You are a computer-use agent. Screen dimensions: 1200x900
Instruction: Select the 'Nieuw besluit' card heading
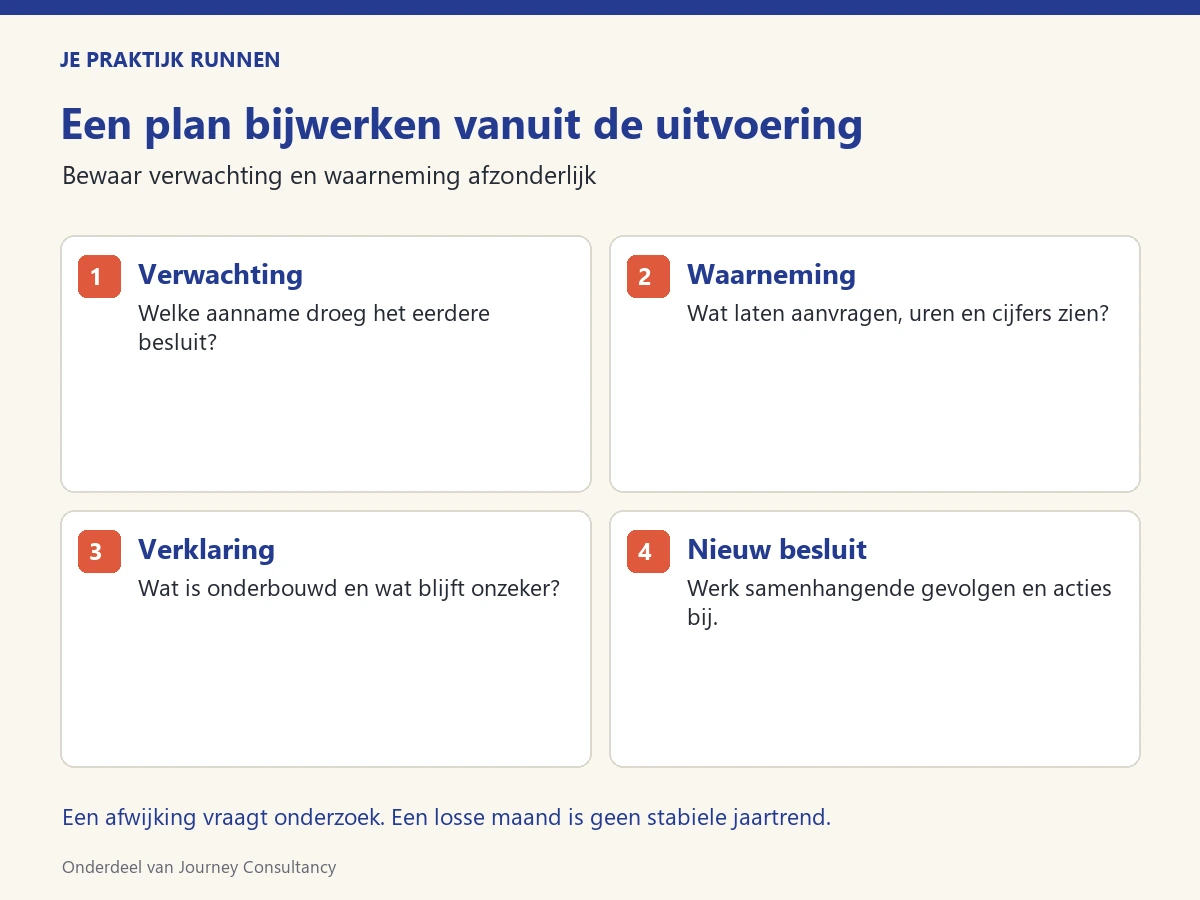[x=777, y=550]
